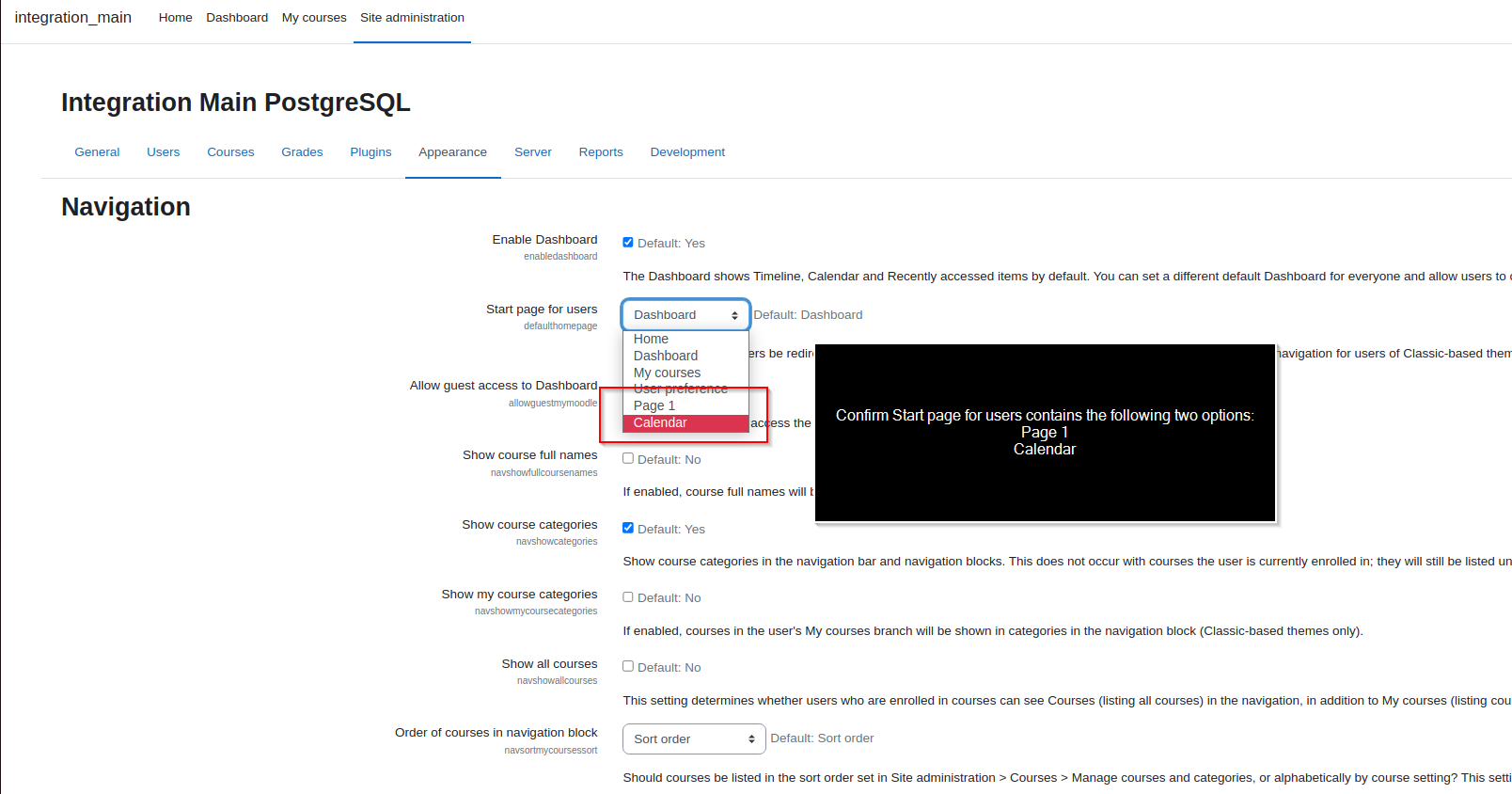Click the Enable Dashboard label
The image size is (1512, 794).
[544, 239]
